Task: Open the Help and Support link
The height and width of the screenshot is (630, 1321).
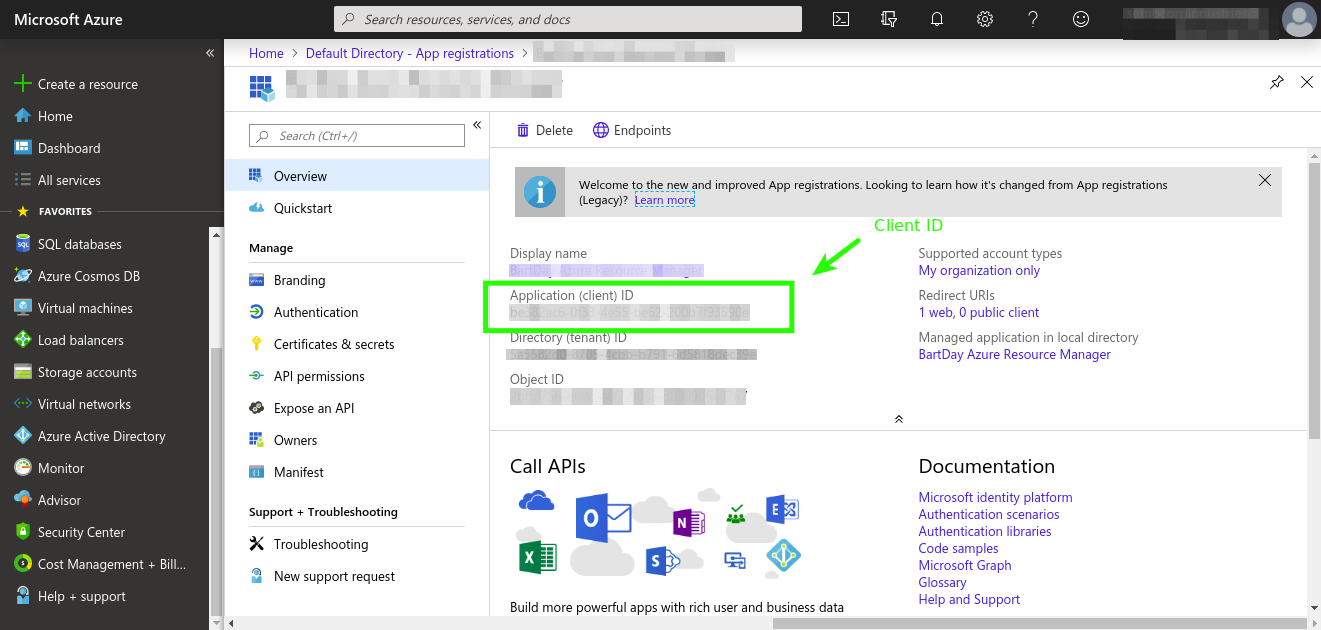Action: click(x=970, y=599)
